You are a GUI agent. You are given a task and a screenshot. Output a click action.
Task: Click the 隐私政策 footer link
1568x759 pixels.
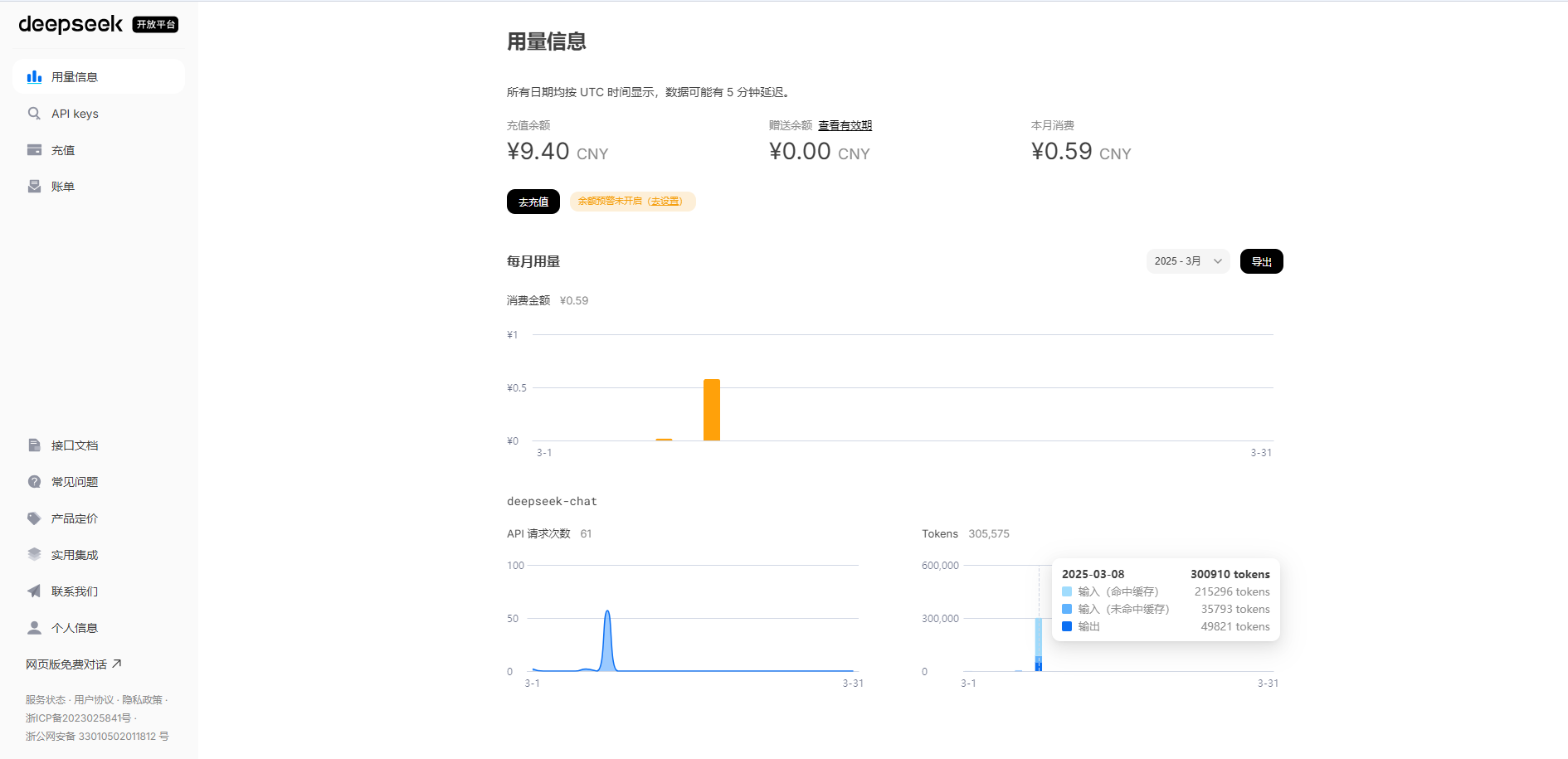[143, 700]
